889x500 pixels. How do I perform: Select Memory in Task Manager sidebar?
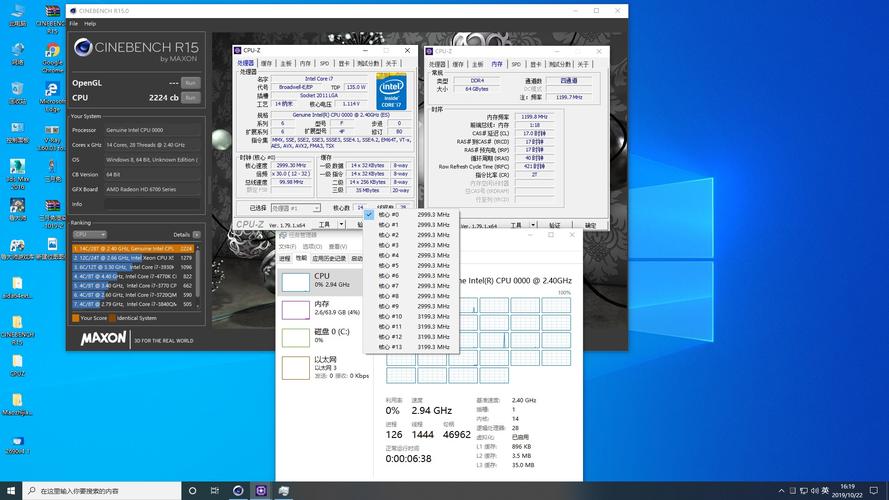(x=321, y=309)
